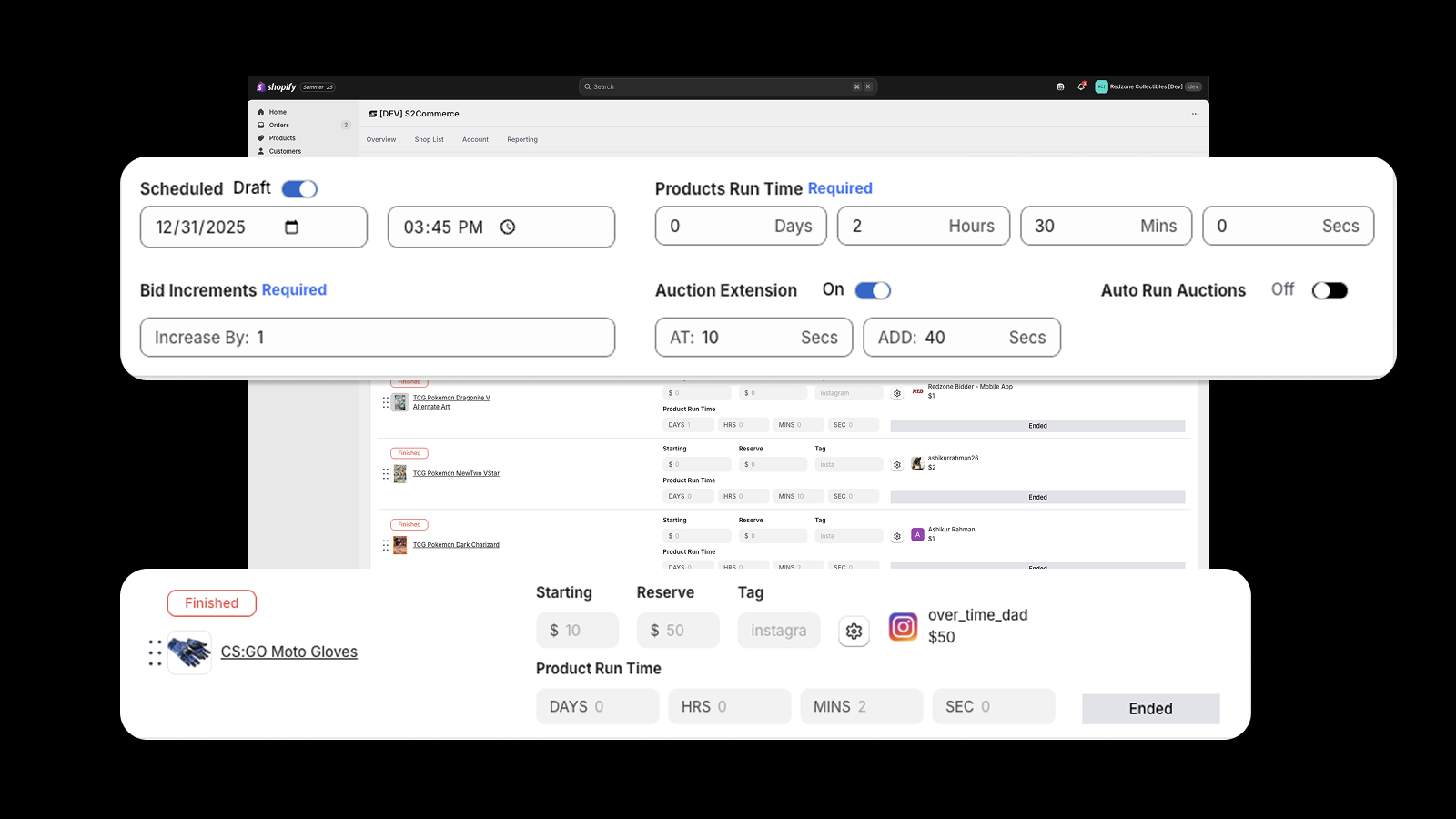Screen dimensions: 1456x819
Task: Click the Redzone Bidder mobile app icon
Action: tap(918, 391)
